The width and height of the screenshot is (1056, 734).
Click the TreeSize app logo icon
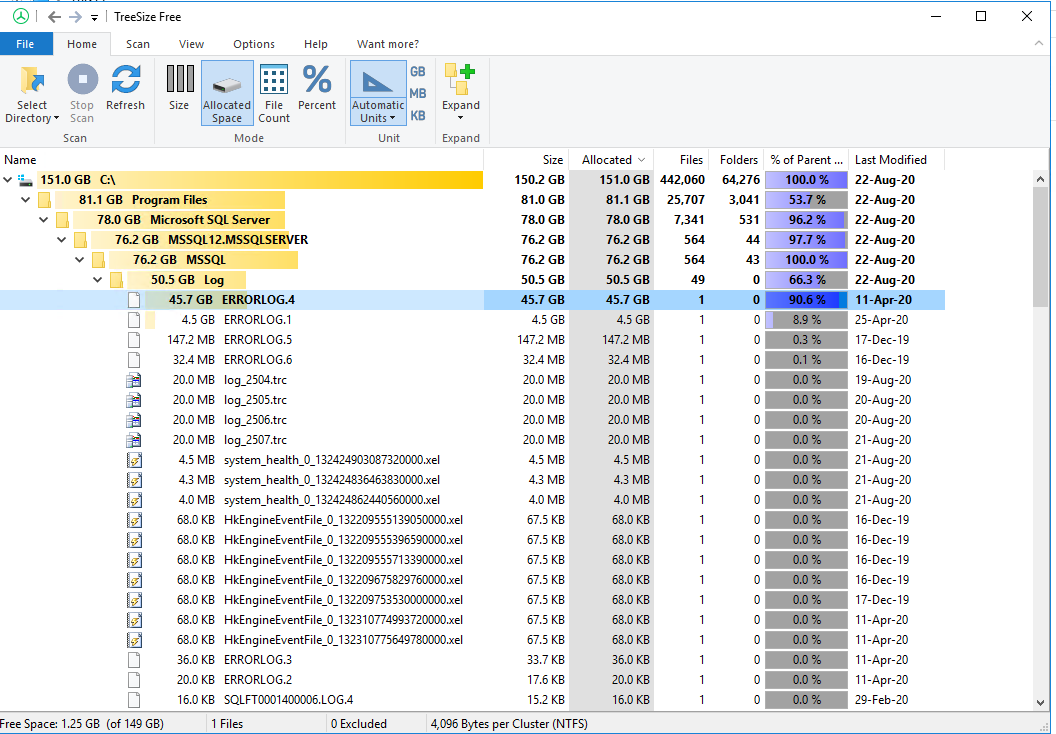point(21,16)
